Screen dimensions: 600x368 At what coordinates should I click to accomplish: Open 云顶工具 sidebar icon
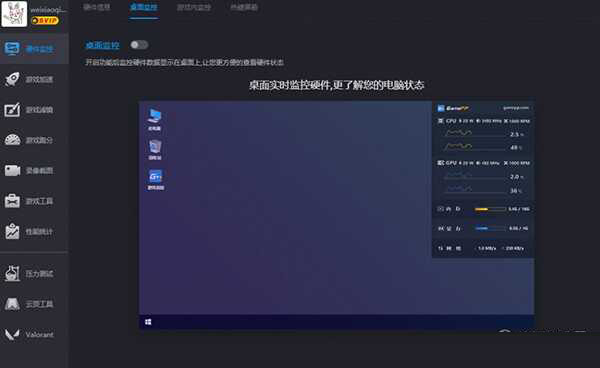click(x=12, y=304)
